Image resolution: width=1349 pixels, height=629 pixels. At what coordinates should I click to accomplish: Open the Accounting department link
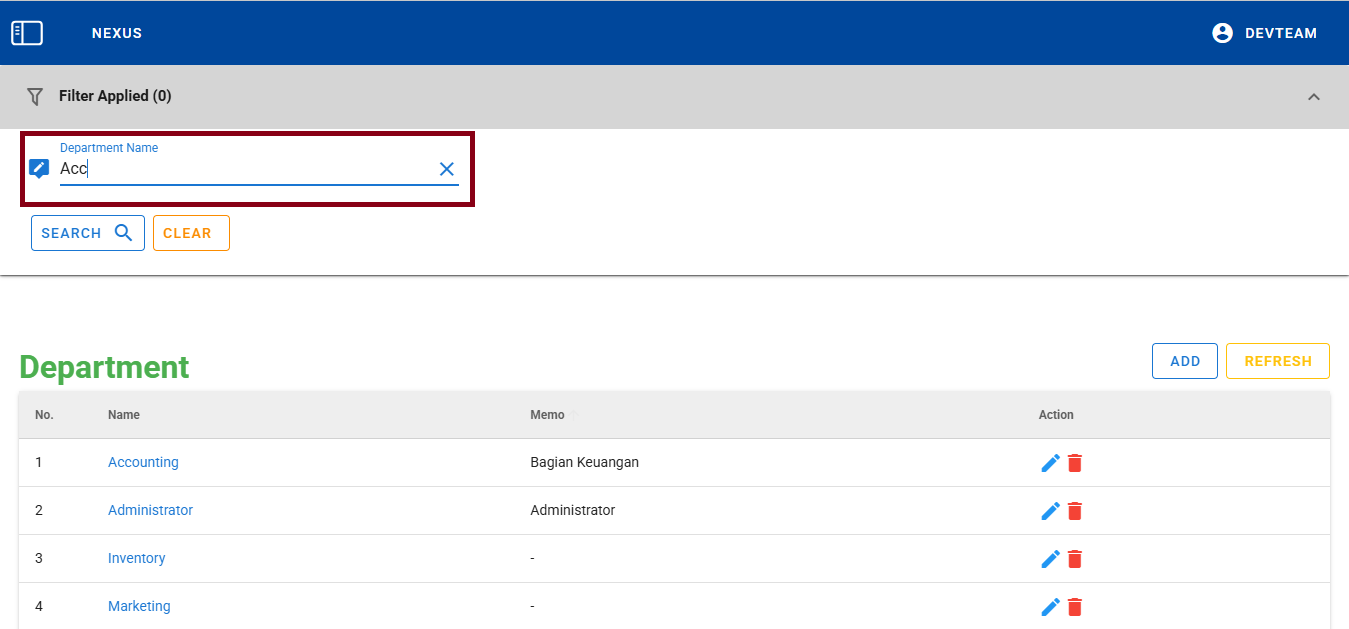click(143, 462)
